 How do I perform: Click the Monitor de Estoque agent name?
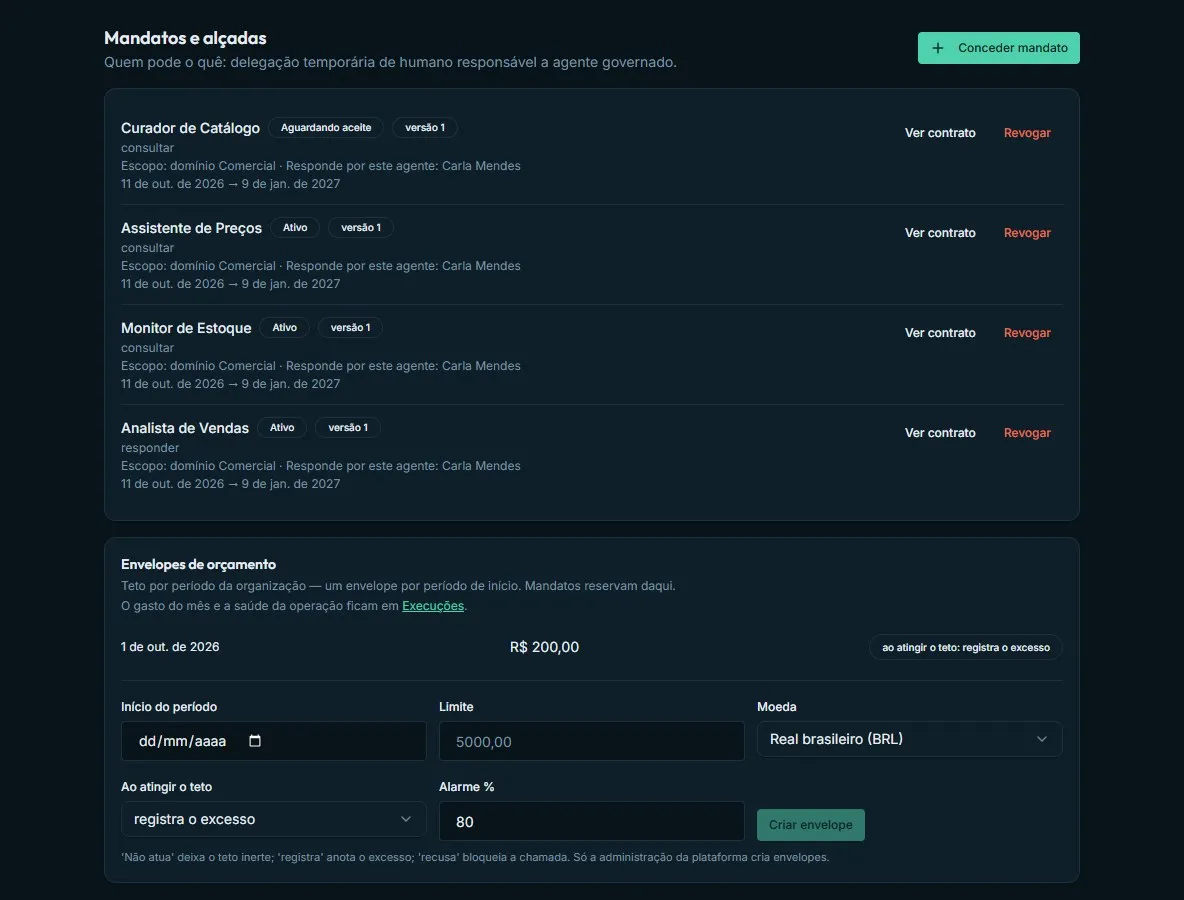[x=187, y=328]
